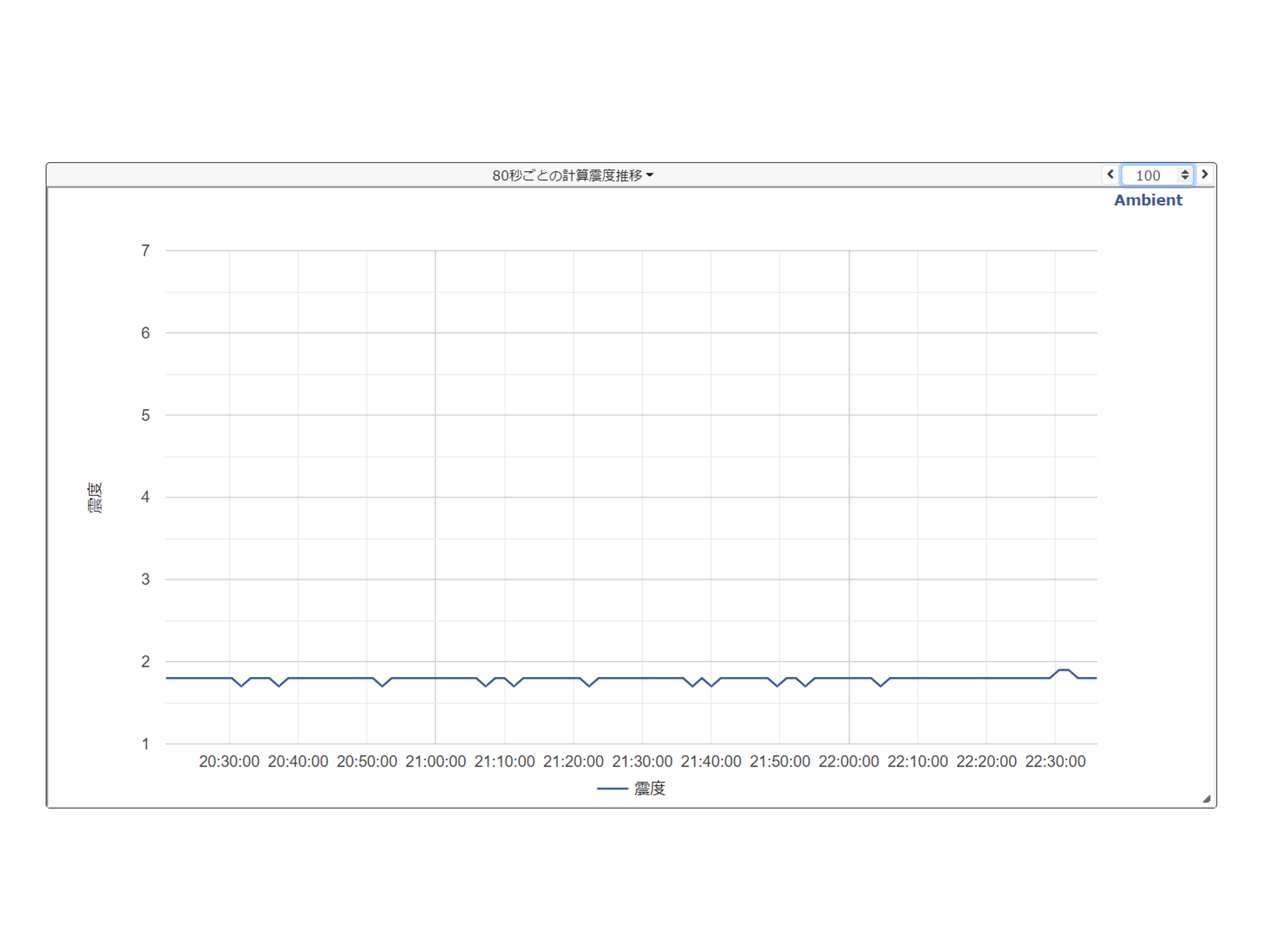Click the dropdown caret beside the chart title
The image size is (1269, 952).
tap(649, 175)
